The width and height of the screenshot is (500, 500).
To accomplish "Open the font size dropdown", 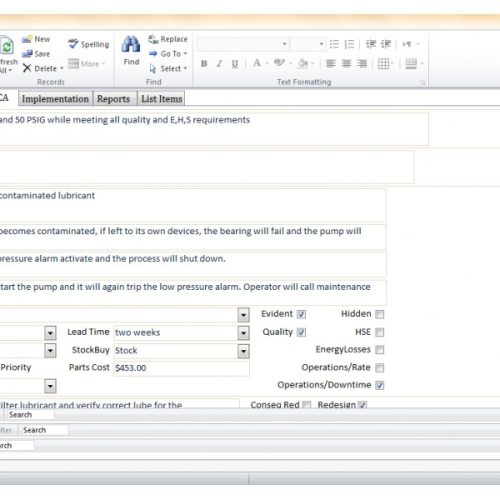I will point(321,44).
